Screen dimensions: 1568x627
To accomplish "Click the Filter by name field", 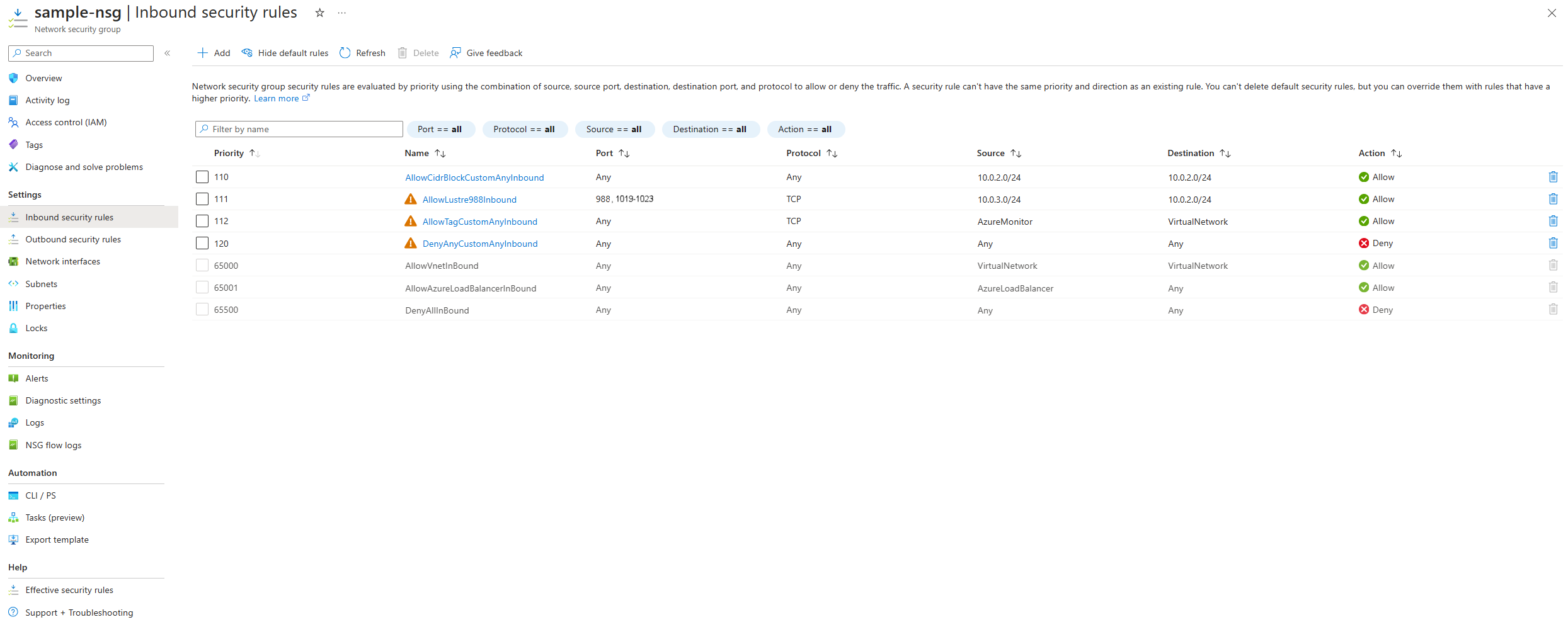I will click(x=299, y=129).
